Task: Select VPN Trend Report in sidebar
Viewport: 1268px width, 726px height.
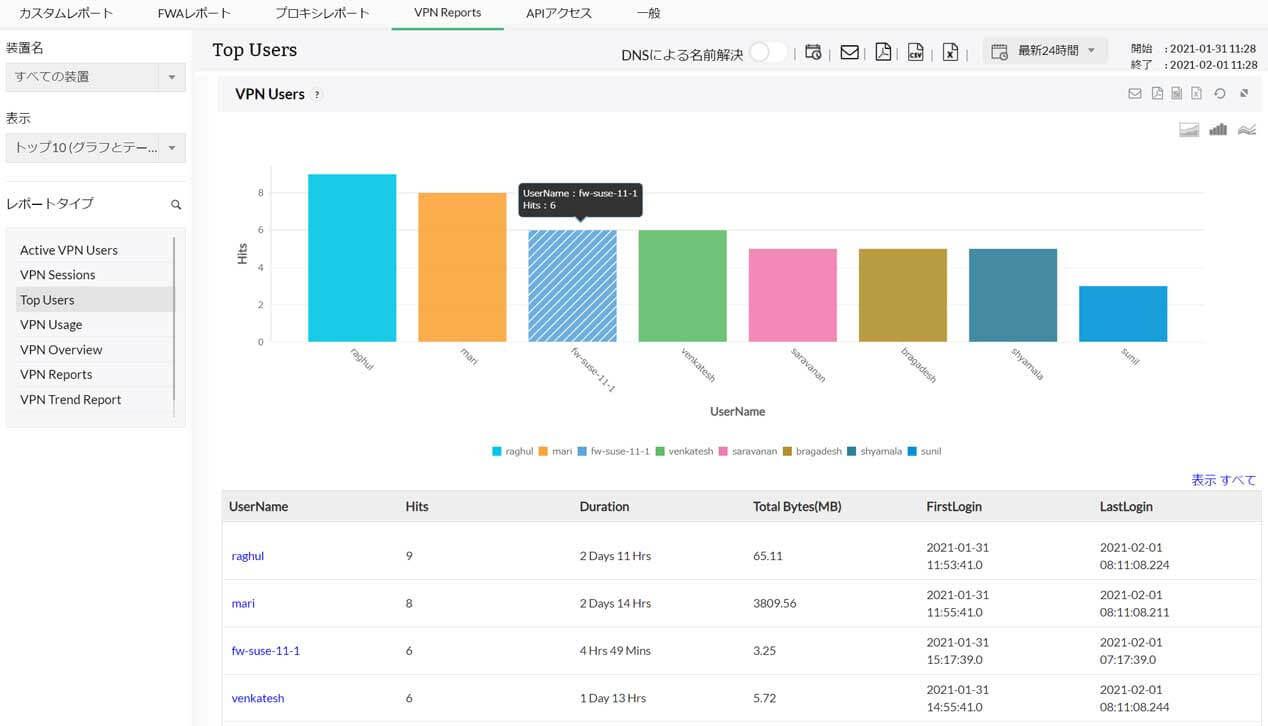Action: (70, 400)
